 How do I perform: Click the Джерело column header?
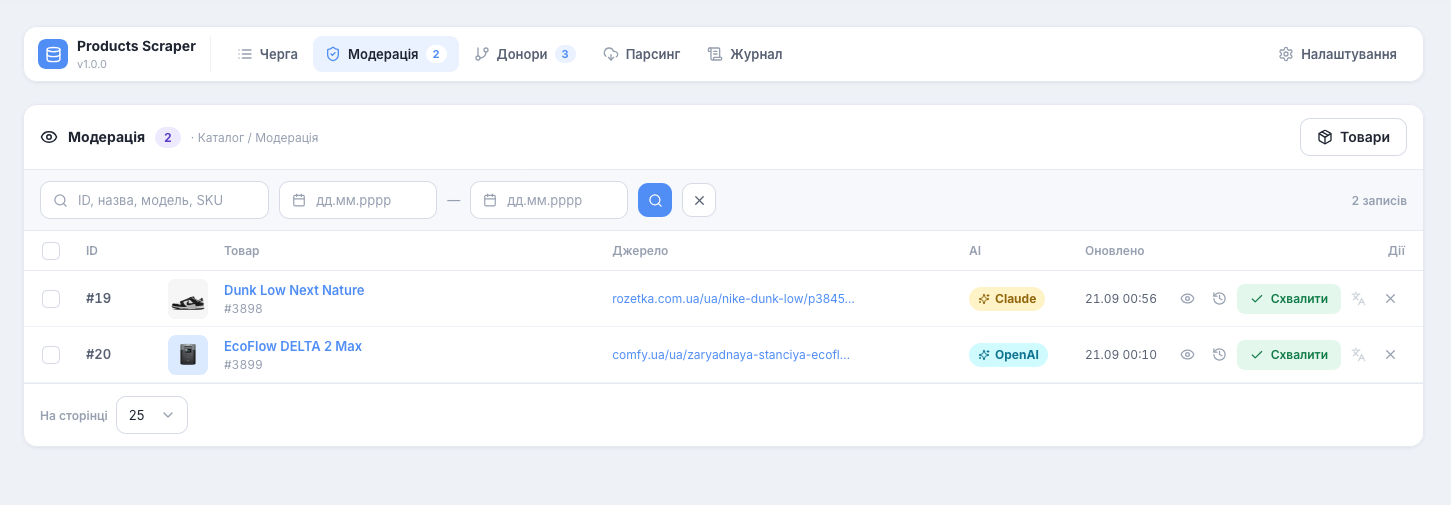640,251
